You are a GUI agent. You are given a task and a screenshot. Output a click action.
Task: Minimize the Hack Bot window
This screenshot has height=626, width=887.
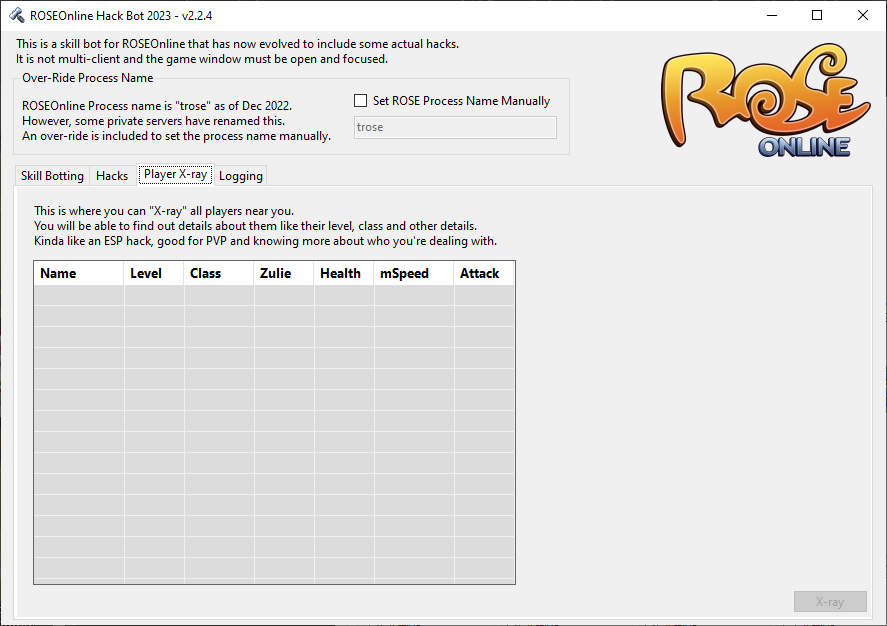[772, 15]
